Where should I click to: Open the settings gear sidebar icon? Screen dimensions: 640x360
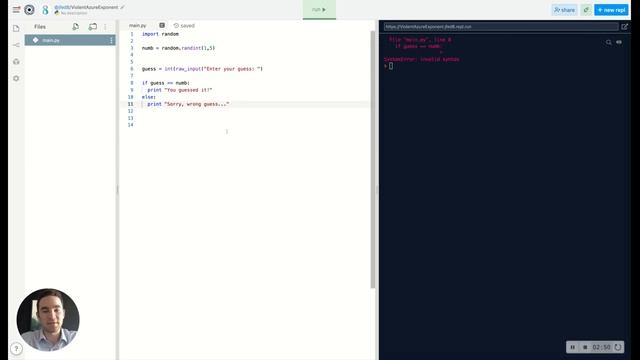coord(16,78)
